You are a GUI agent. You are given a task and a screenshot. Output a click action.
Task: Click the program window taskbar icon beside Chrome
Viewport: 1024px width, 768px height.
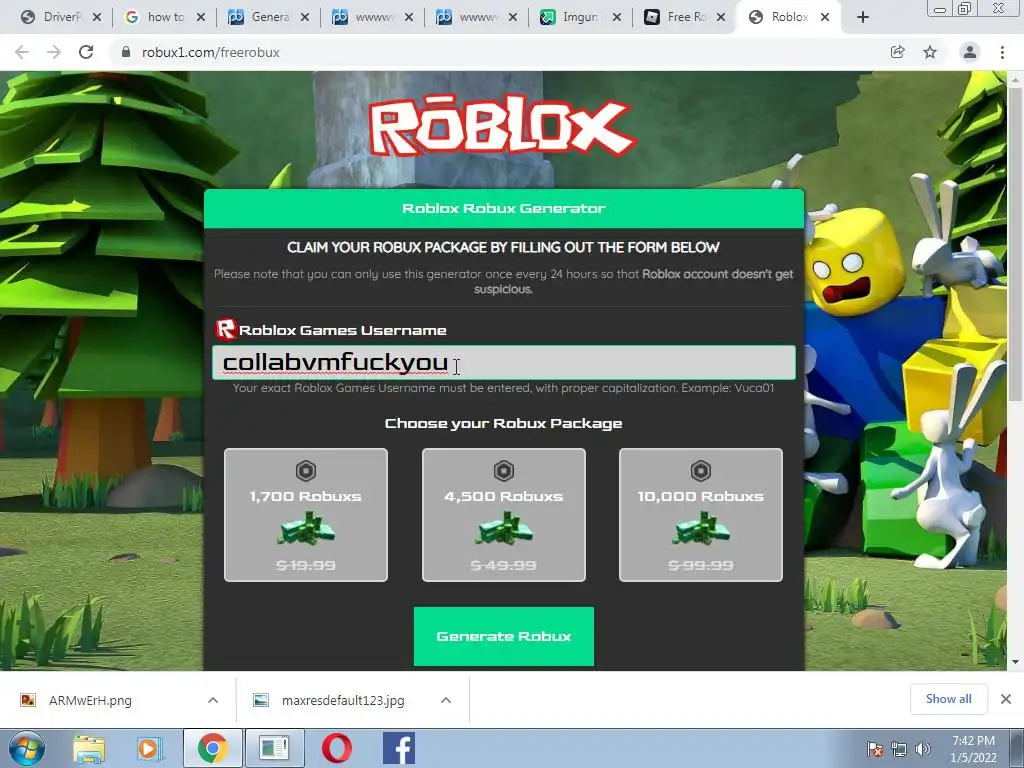[x=274, y=748]
